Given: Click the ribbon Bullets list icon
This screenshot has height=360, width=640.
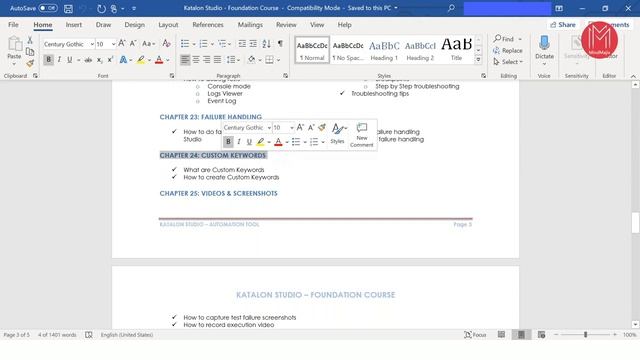Looking at the screenshot, I should (185, 43).
